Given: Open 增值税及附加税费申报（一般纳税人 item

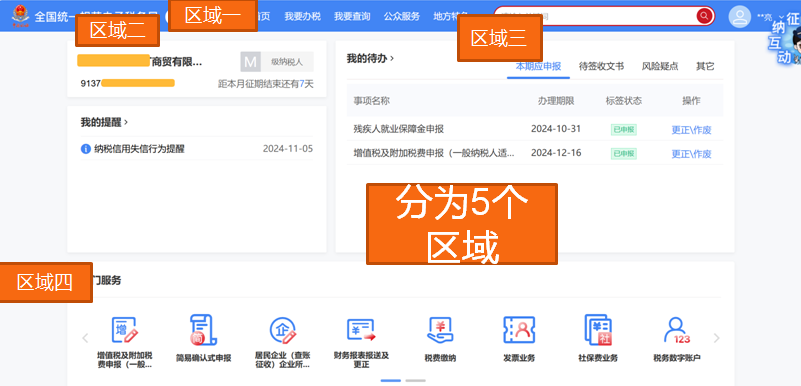Looking at the screenshot, I should click(x=434, y=153).
